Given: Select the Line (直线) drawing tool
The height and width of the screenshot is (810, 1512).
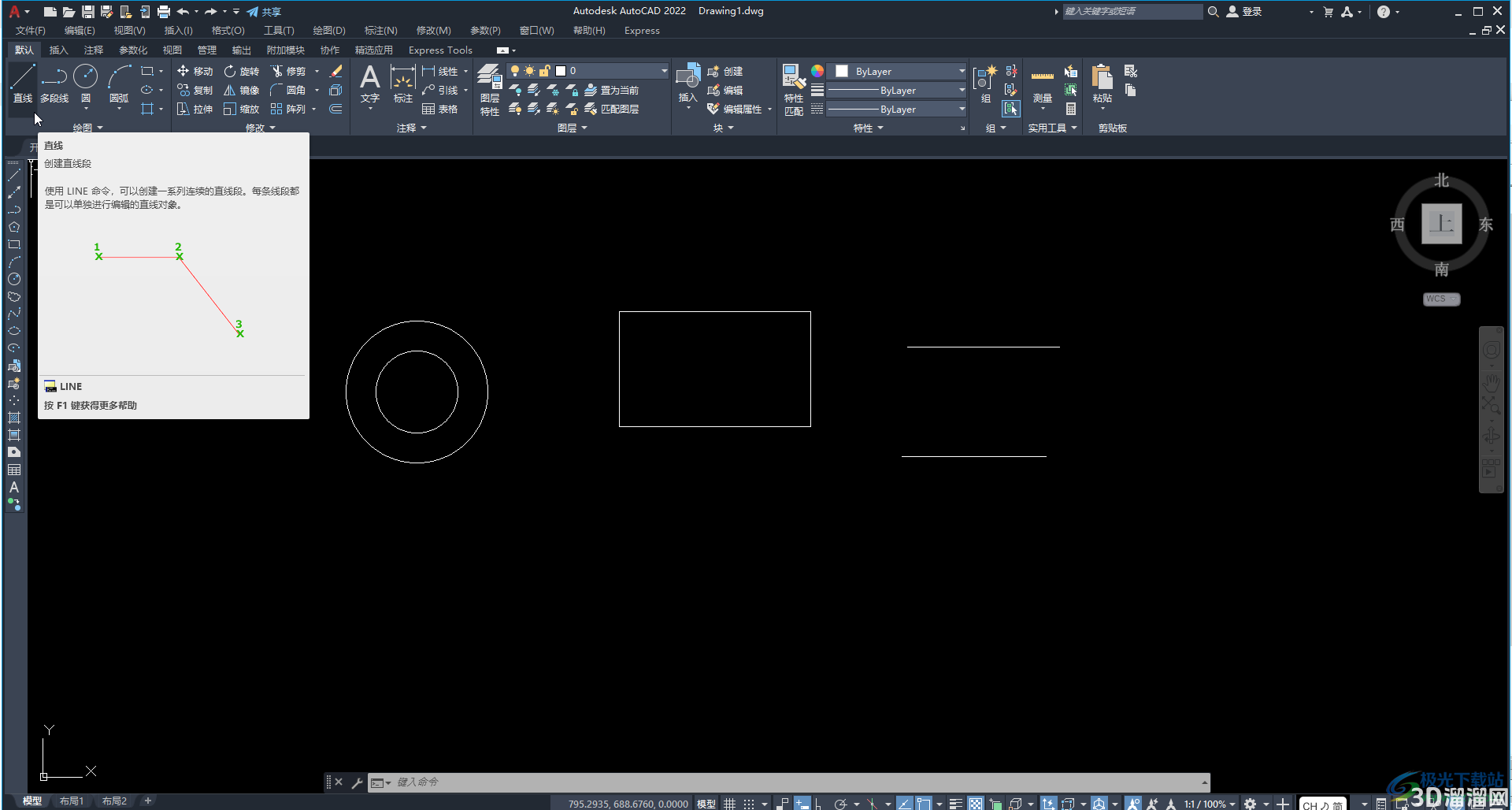Looking at the screenshot, I should click(22, 84).
